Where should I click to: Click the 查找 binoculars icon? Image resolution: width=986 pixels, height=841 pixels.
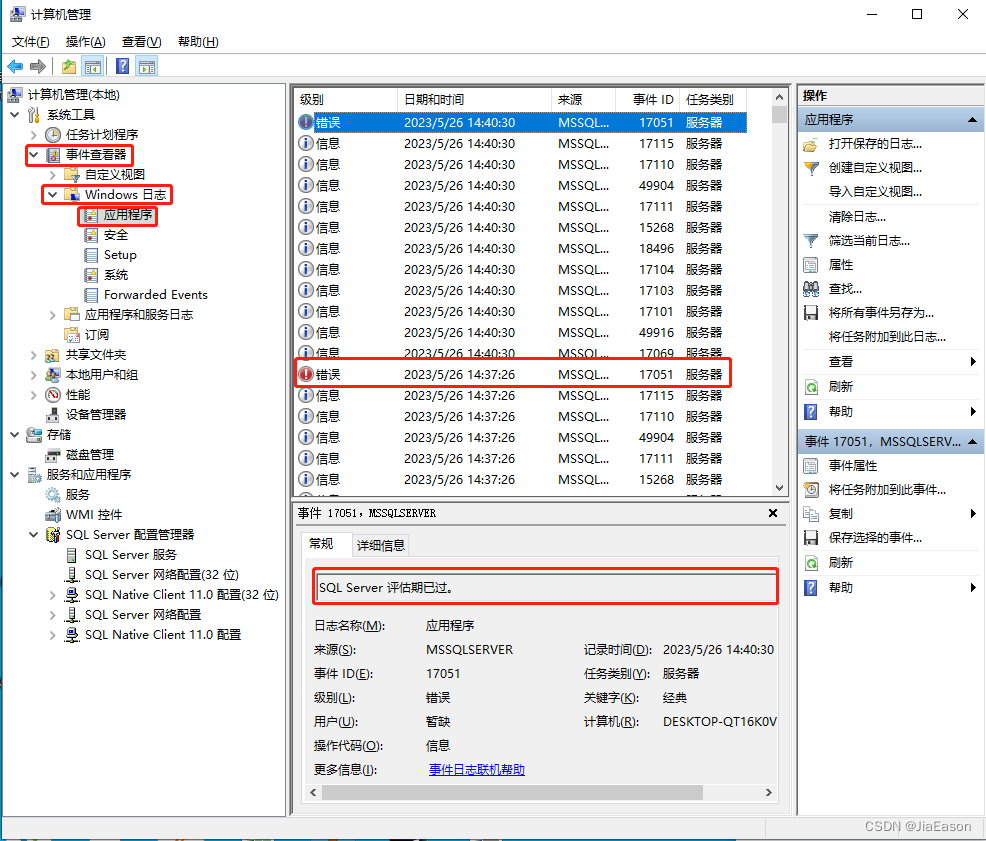point(811,289)
